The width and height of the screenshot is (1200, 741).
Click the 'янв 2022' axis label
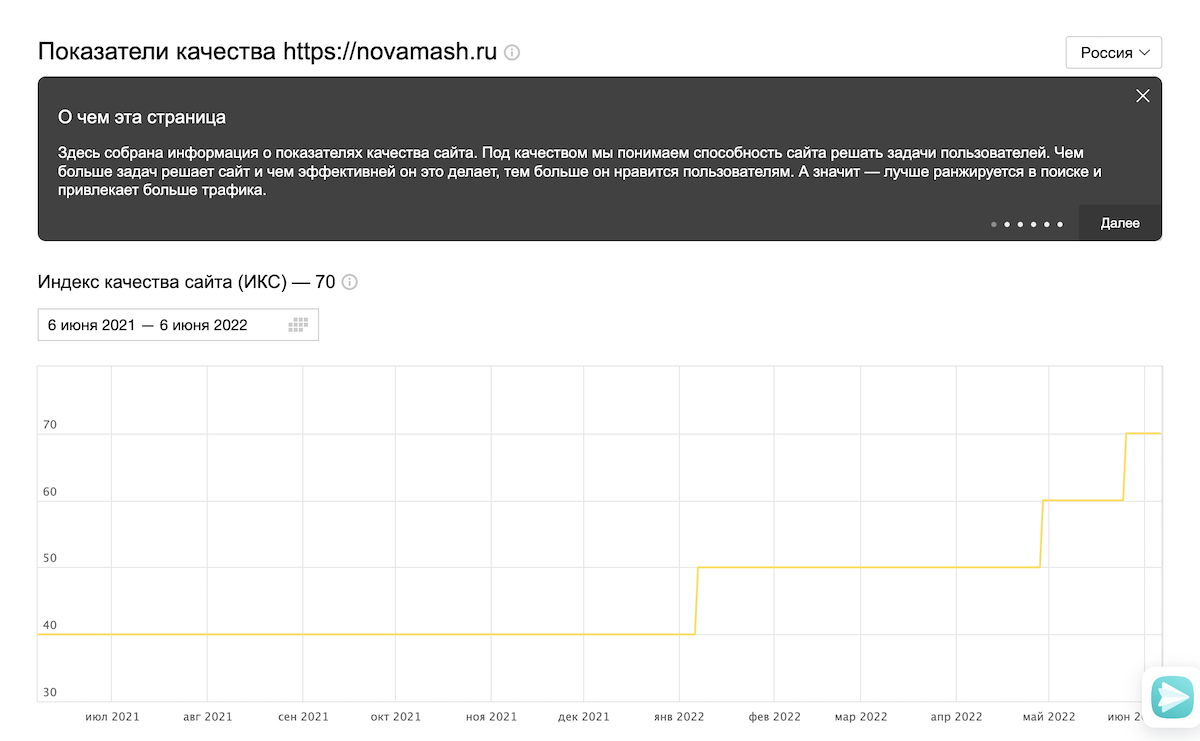tap(679, 717)
